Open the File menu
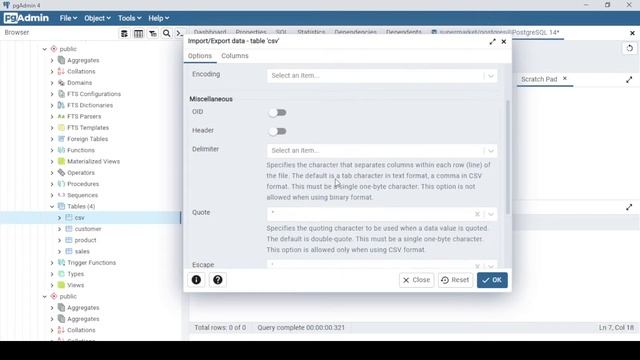 click(68, 18)
